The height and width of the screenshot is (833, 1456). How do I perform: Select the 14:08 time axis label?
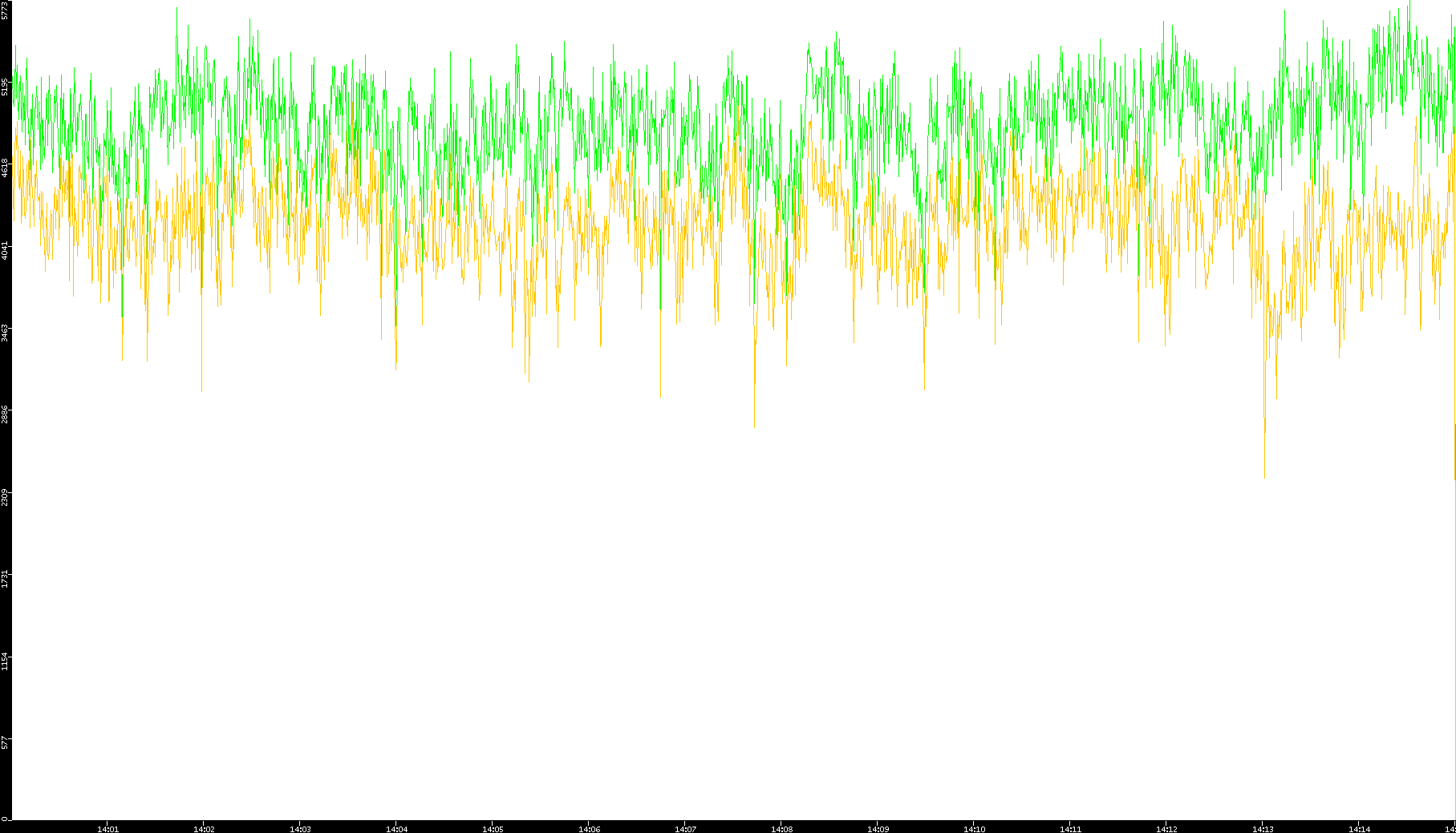pos(781,829)
